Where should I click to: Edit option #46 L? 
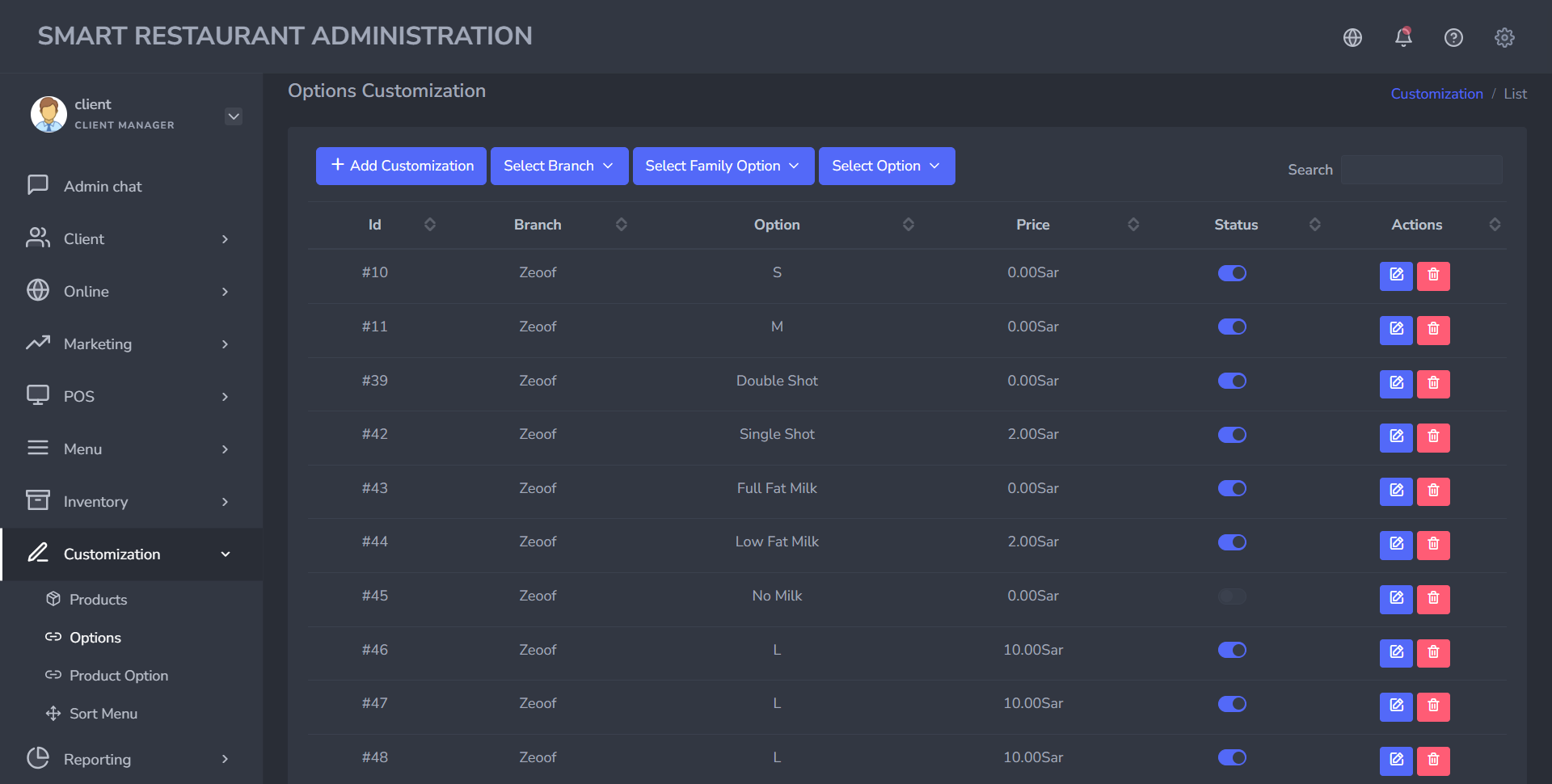[1396, 653]
